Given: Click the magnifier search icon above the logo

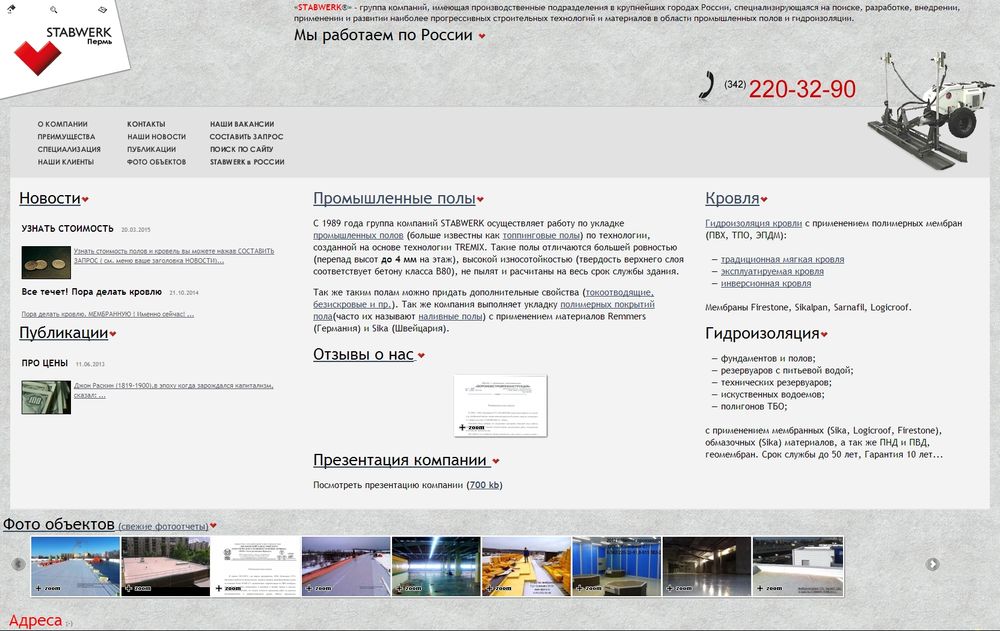Looking at the screenshot, I should (x=54, y=10).
